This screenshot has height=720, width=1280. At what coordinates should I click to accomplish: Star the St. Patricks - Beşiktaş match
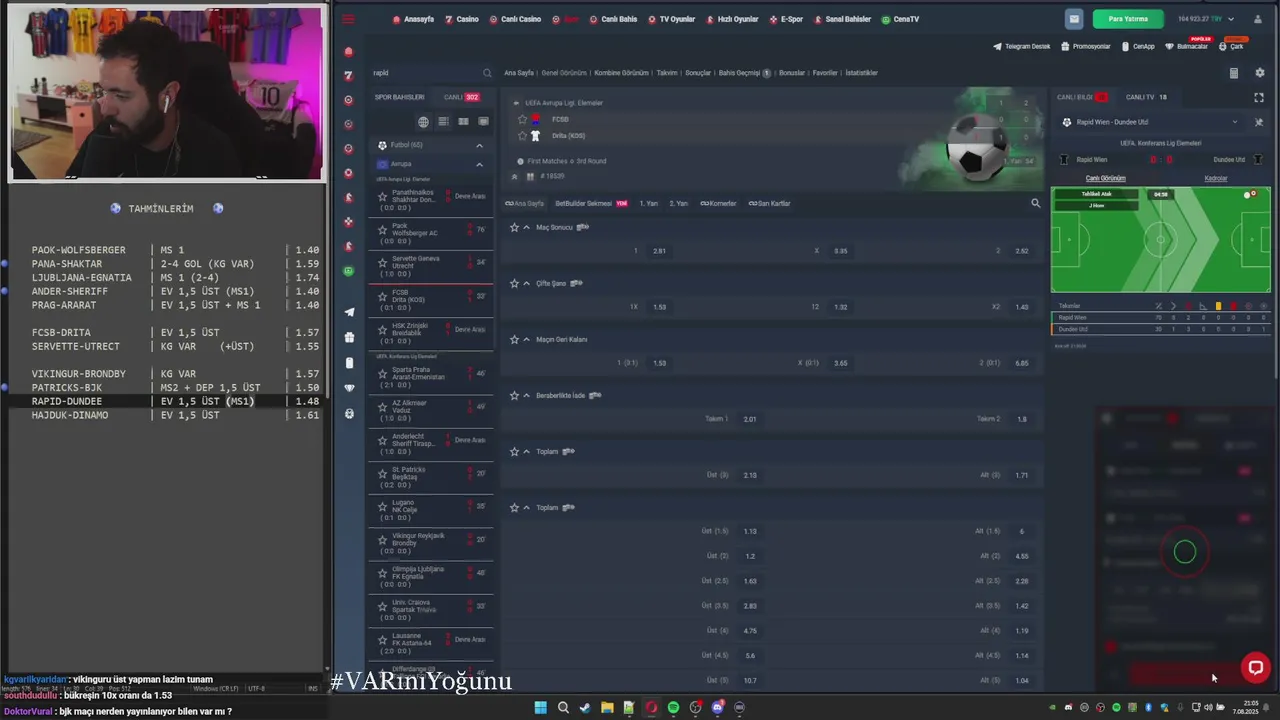382,473
